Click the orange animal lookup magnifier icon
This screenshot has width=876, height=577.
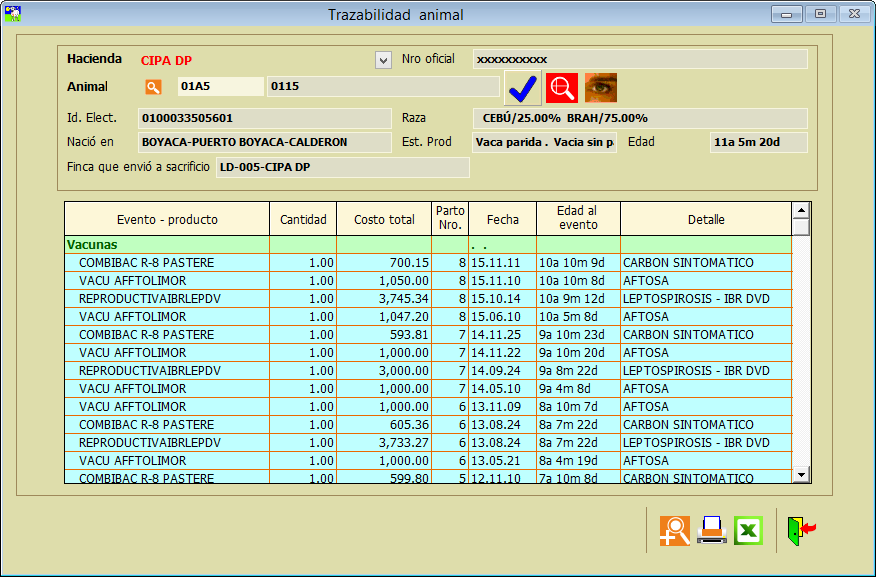[153, 87]
